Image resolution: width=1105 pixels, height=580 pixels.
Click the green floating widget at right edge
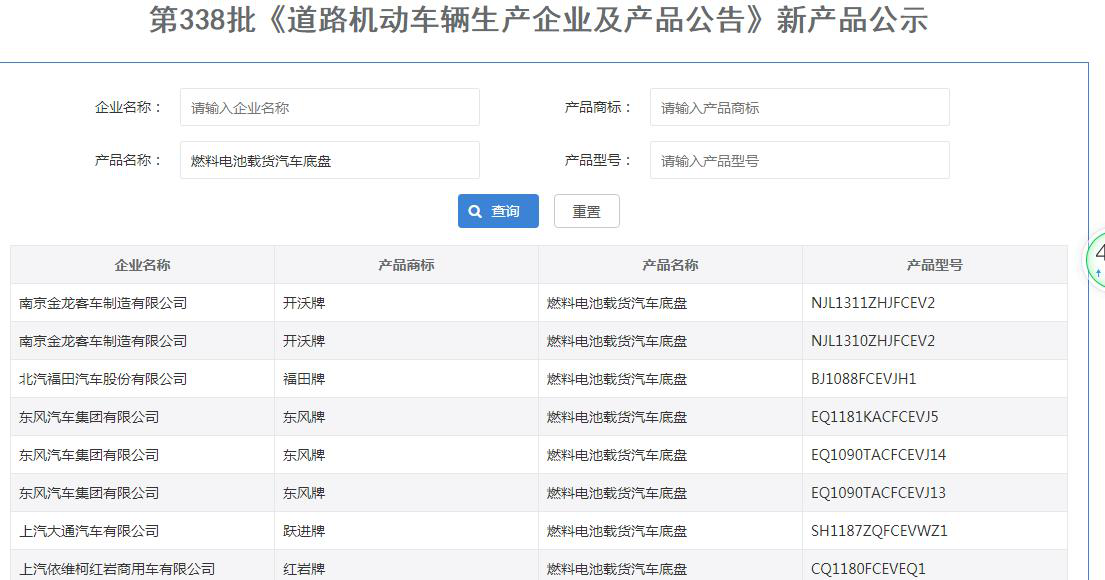1096,259
